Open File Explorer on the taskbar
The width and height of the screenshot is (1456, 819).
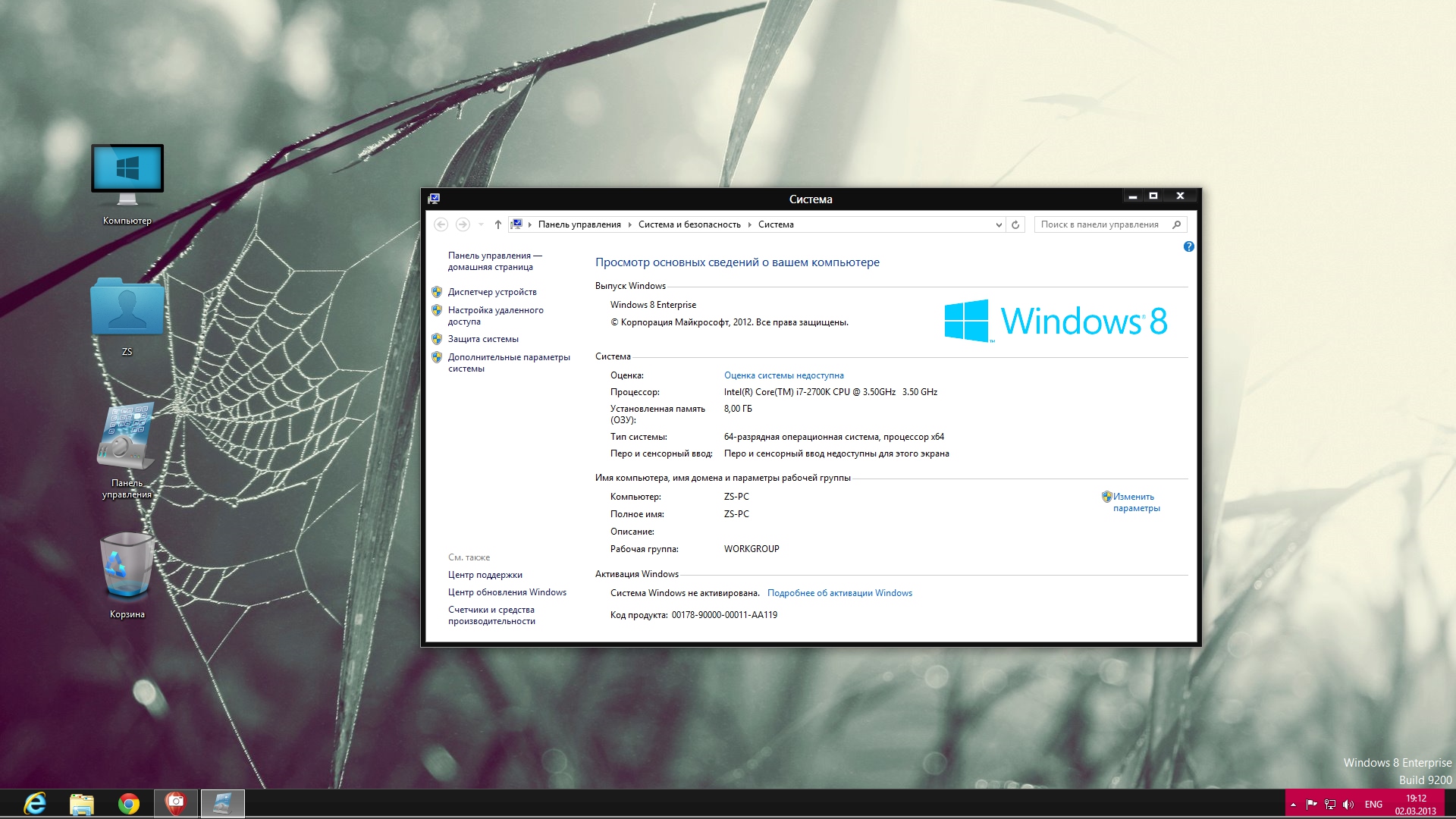tap(82, 803)
